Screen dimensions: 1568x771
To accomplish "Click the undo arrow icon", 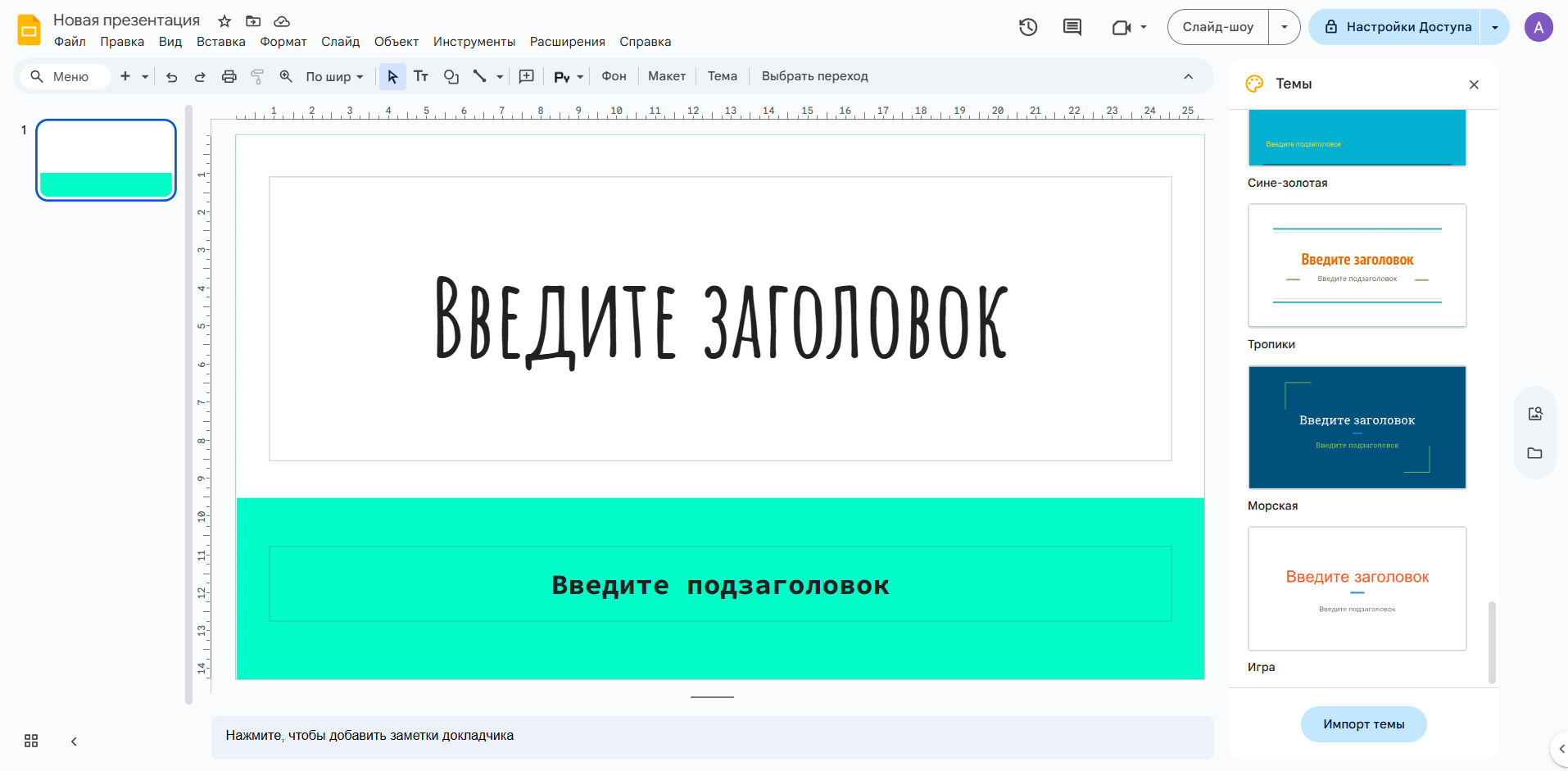I will tap(171, 77).
